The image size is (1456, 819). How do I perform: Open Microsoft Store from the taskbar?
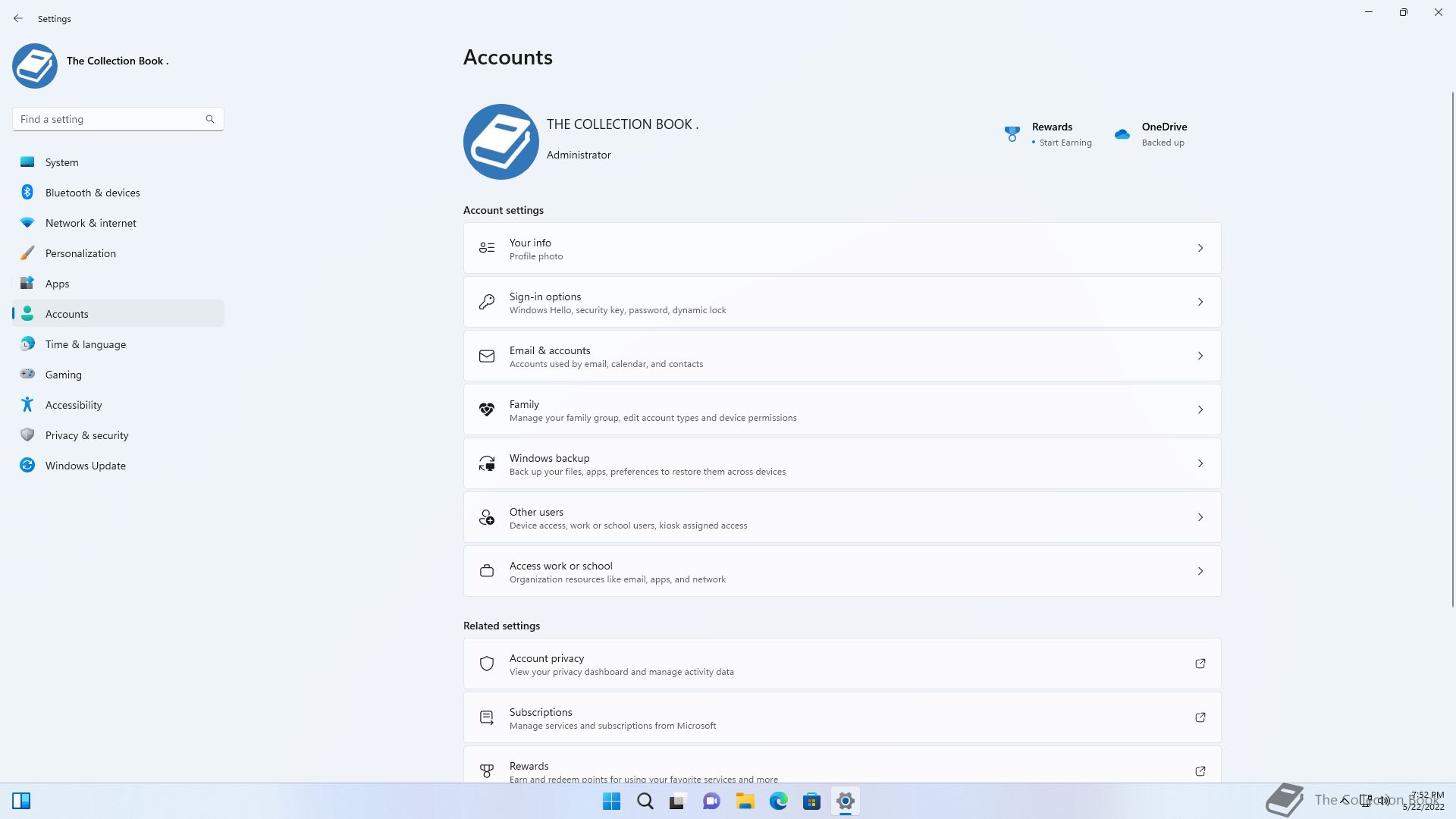(811, 801)
